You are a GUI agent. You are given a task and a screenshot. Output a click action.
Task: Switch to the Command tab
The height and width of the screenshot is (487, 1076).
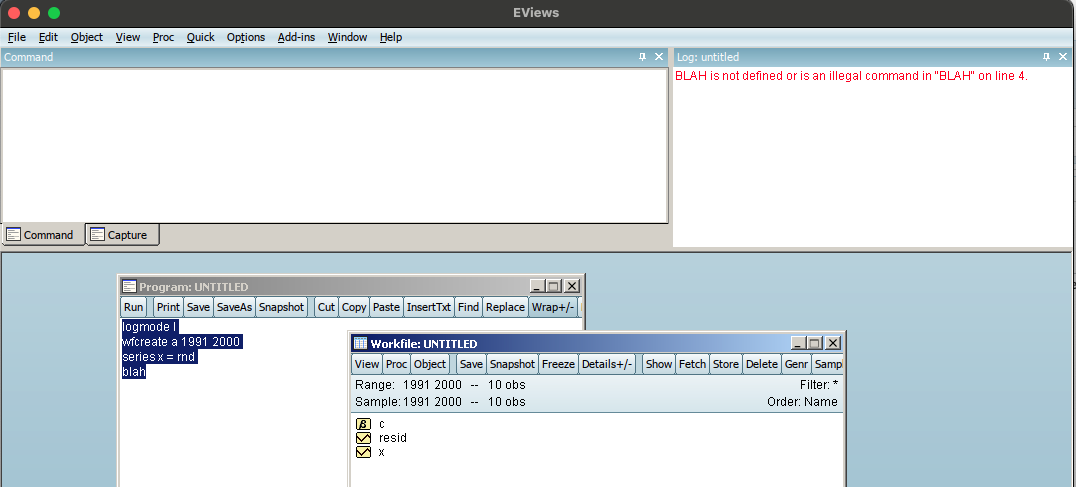click(43, 235)
